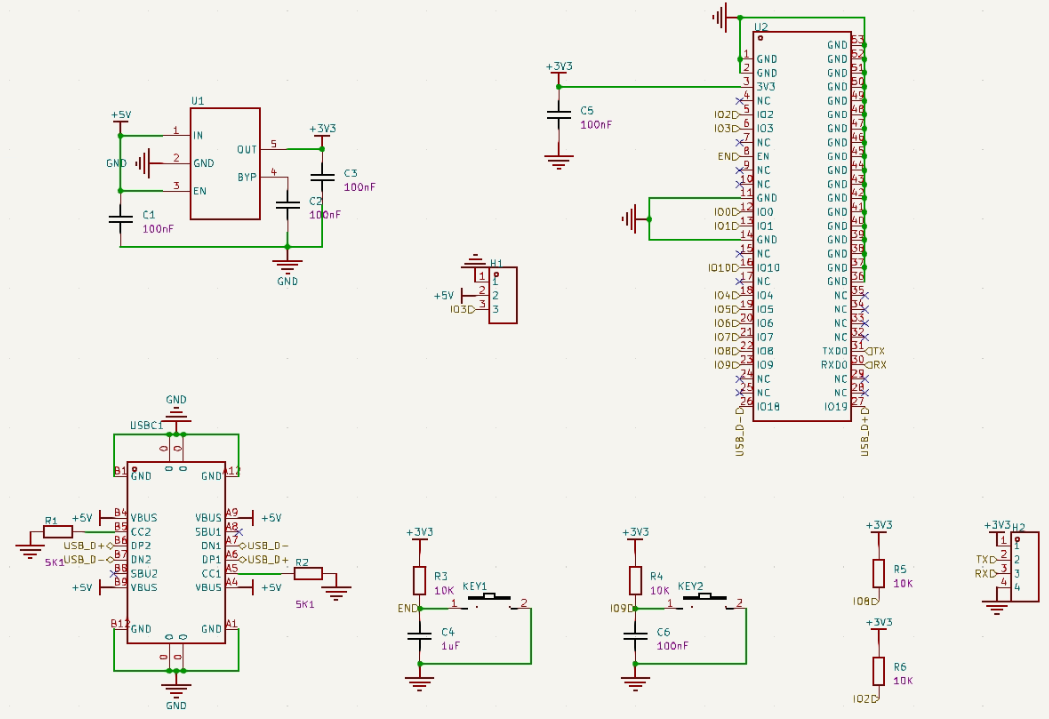The height and width of the screenshot is (719, 1049).
Task: Select resistor R1 on CC2 line
Action: pyautogui.click(x=58, y=532)
